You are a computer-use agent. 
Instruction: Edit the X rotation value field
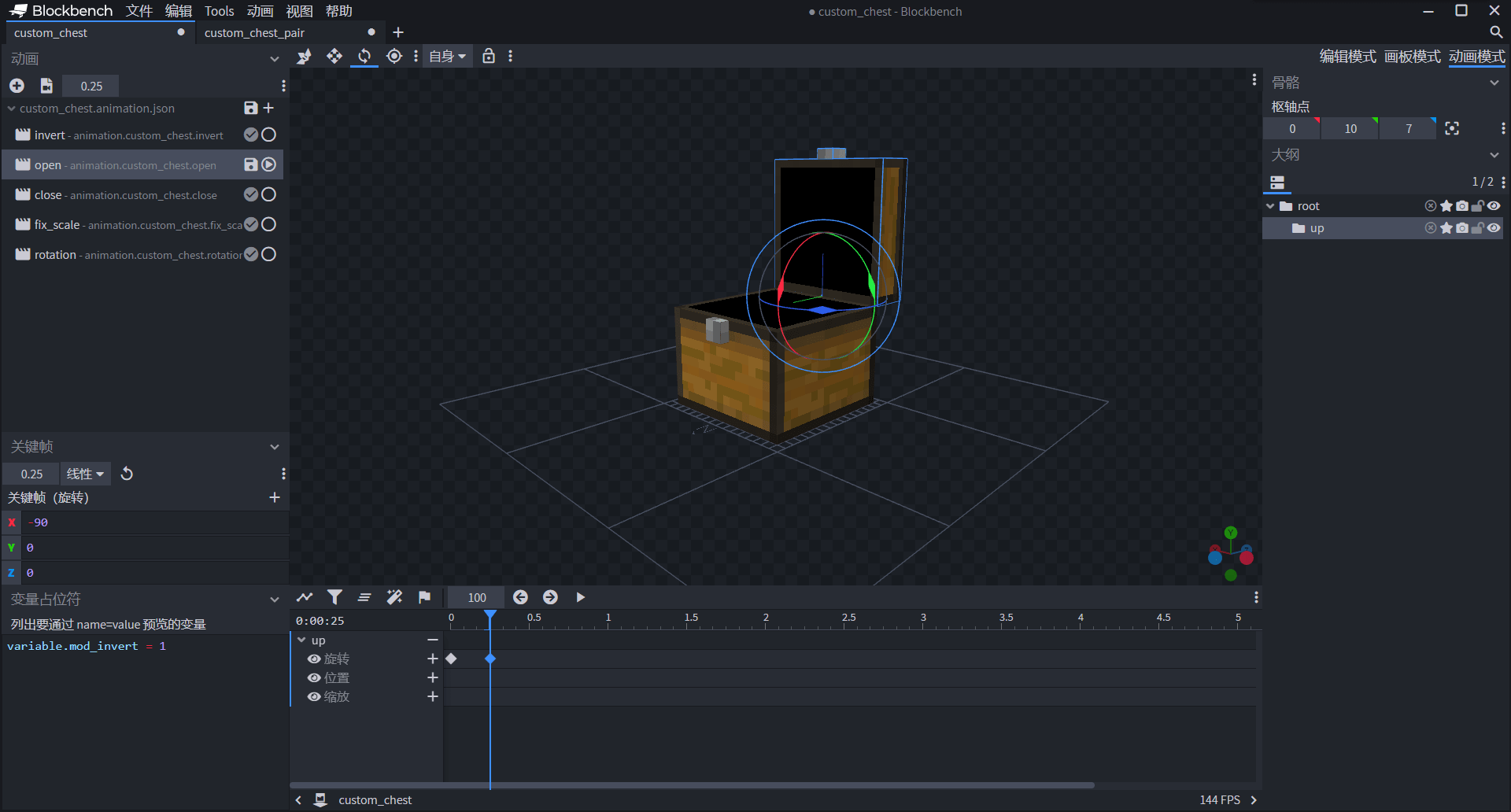[x=154, y=522]
